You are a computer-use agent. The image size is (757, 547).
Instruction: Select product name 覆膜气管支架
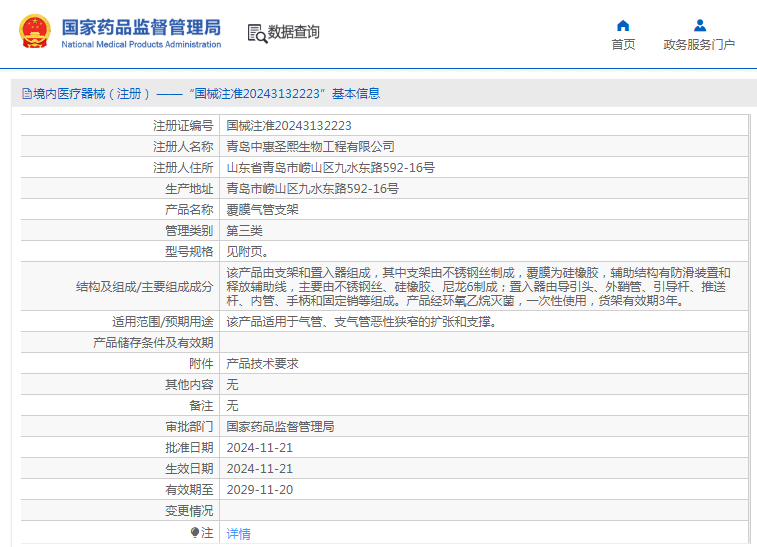262,210
